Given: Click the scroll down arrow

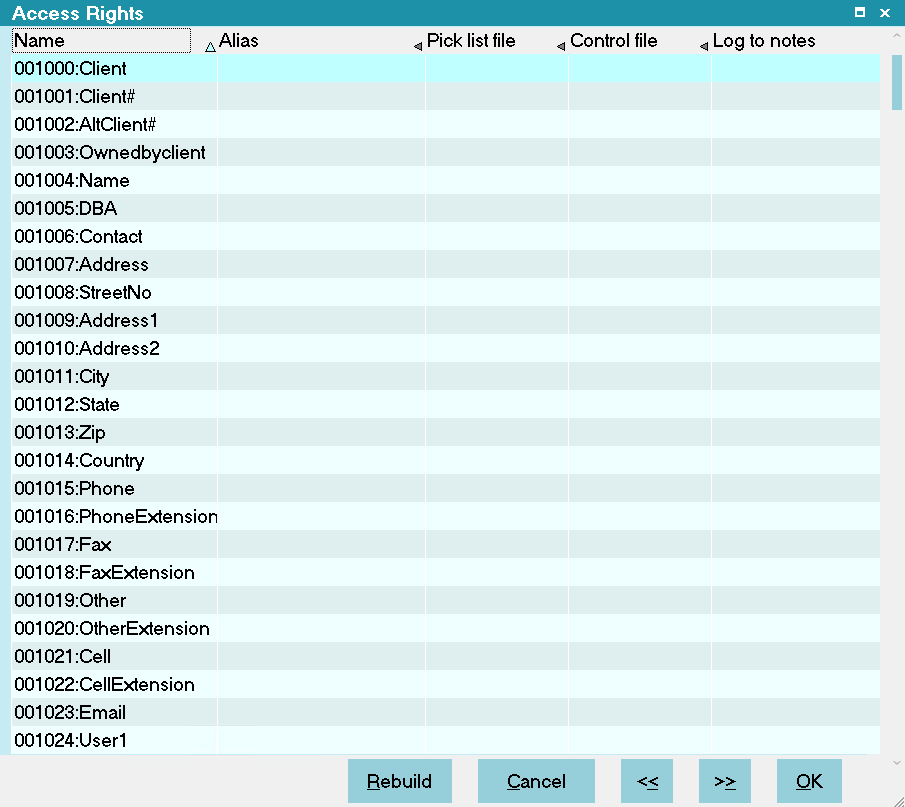Looking at the screenshot, I should [897, 763].
